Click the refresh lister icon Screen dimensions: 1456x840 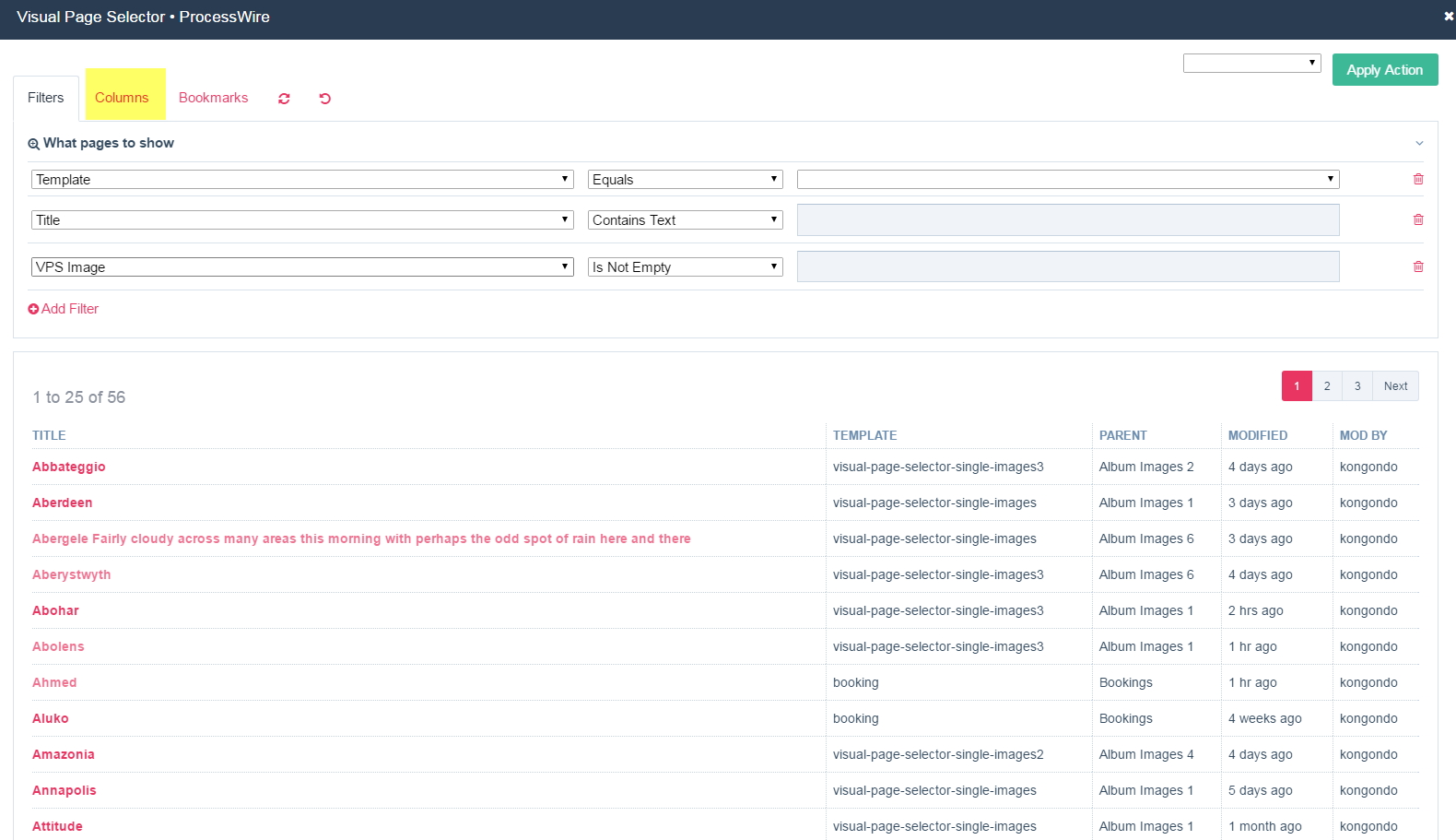point(284,99)
